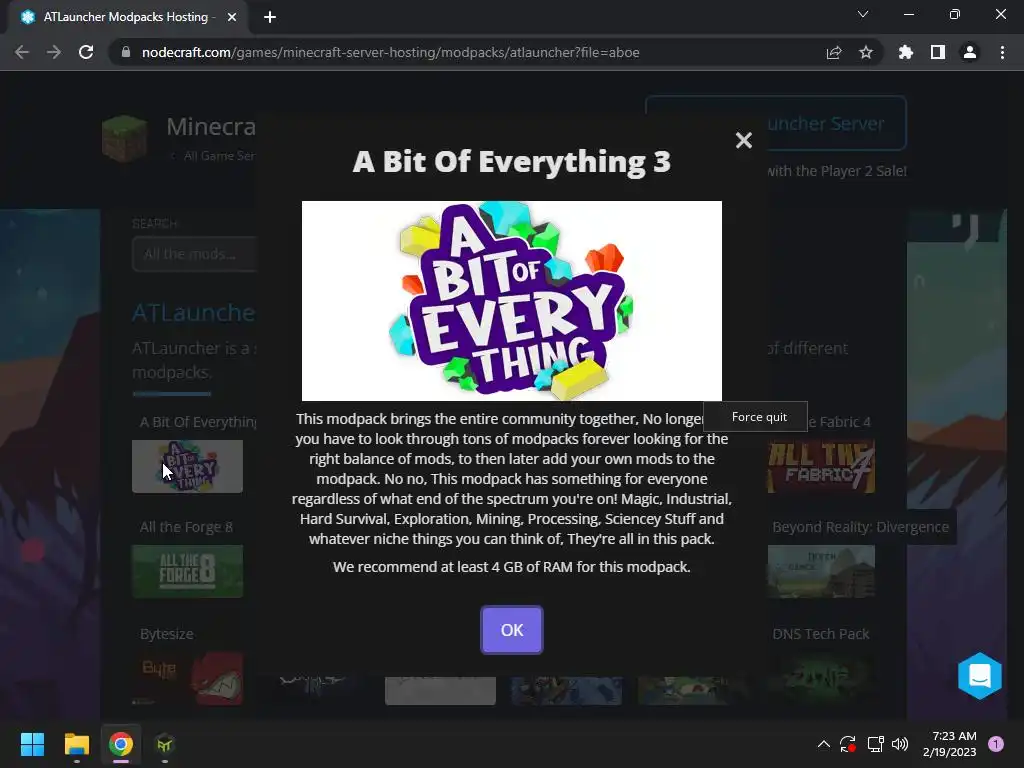
Task: Select the ATLauncher Modpacks Hosting tab
Action: pyautogui.click(x=129, y=17)
